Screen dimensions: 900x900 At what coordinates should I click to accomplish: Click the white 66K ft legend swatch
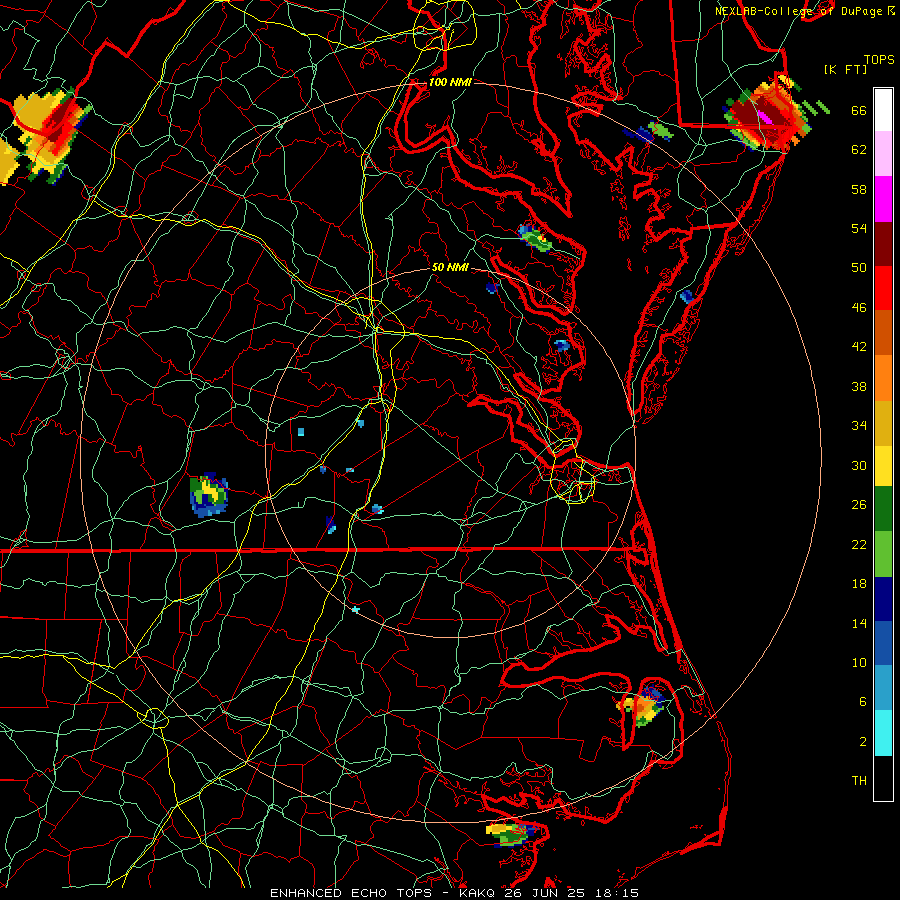coord(883,110)
